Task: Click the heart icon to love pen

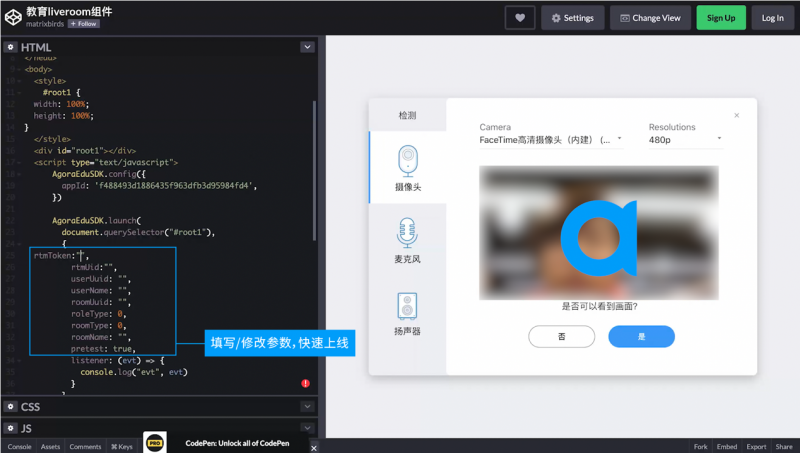Action: click(519, 17)
